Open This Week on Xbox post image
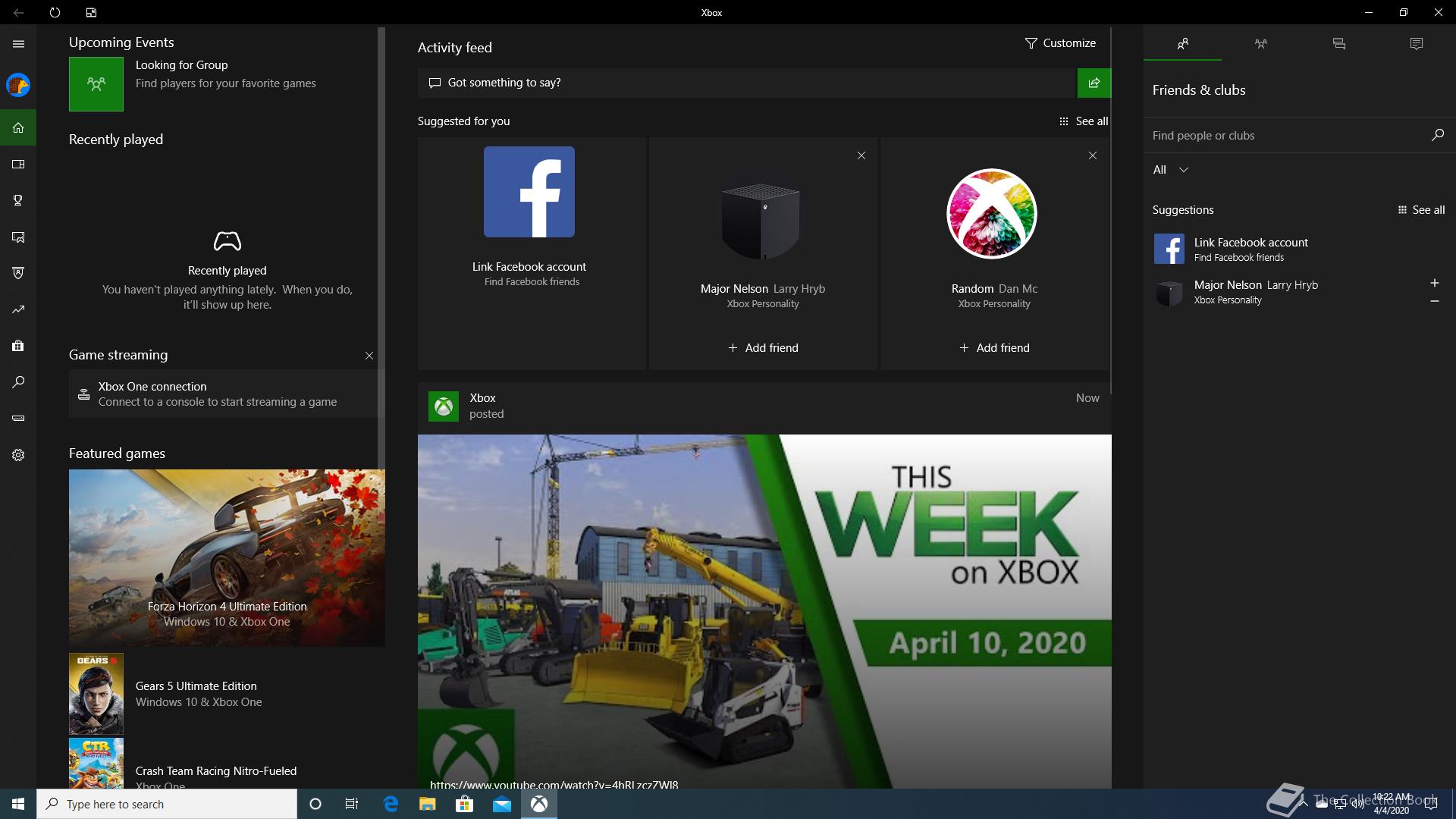Image resolution: width=1456 pixels, height=819 pixels. (764, 611)
